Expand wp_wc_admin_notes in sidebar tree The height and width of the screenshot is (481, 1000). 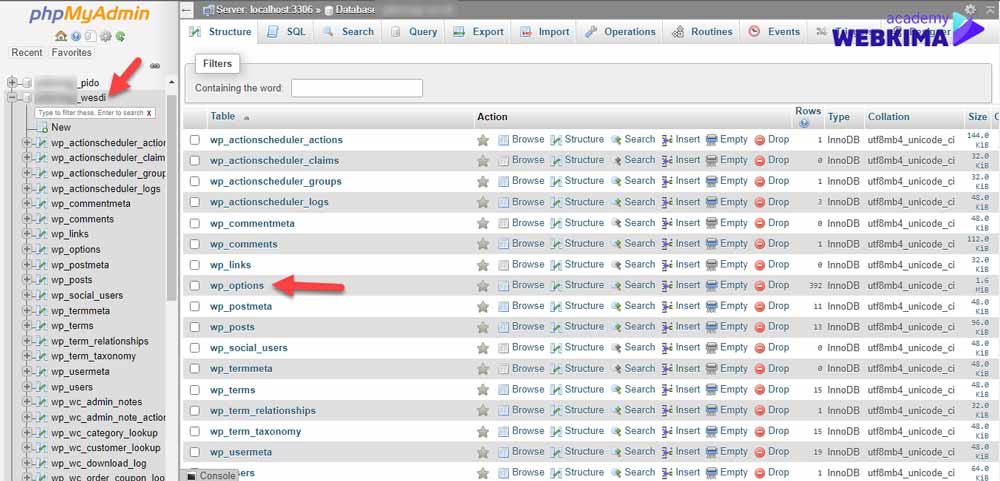[27, 402]
